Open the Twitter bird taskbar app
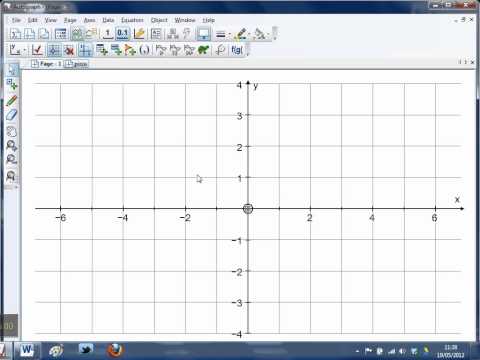Viewport: 480px width, 360px height. click(x=86, y=350)
